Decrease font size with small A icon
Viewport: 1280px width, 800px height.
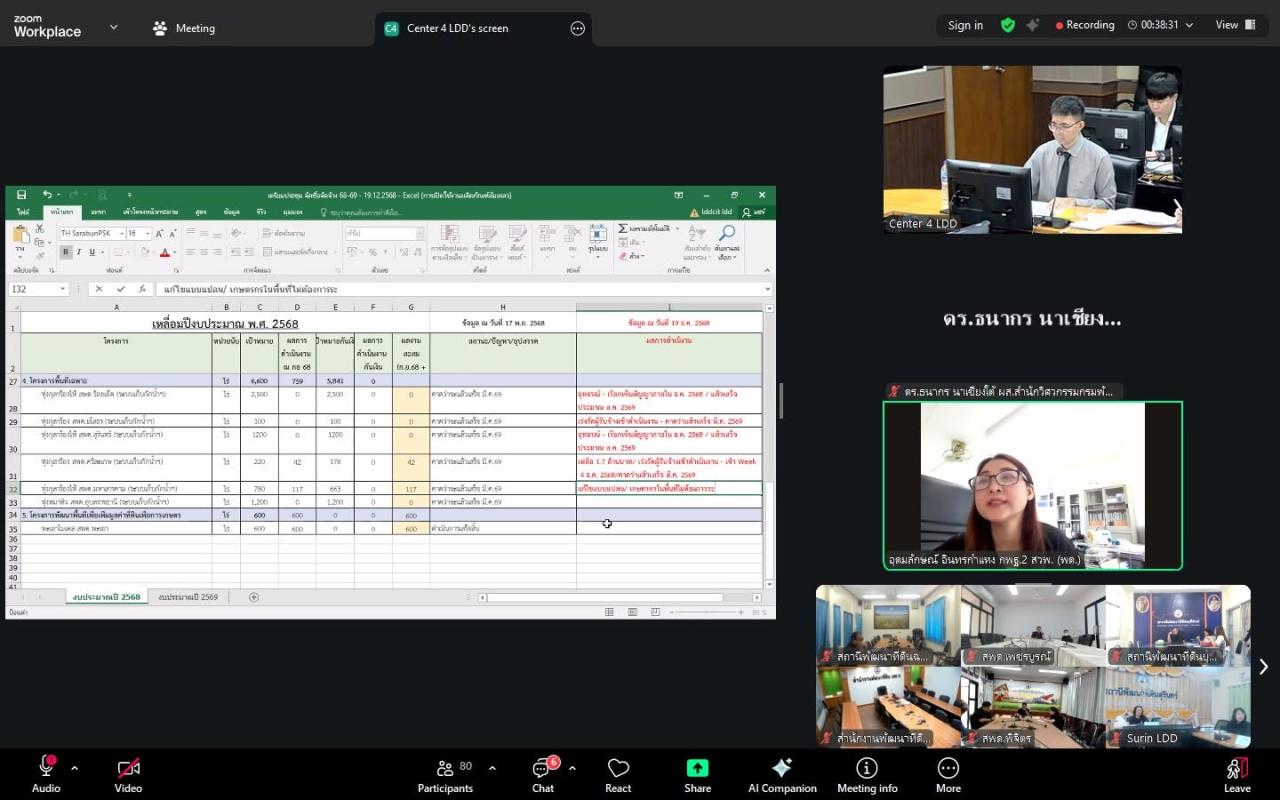[171, 233]
